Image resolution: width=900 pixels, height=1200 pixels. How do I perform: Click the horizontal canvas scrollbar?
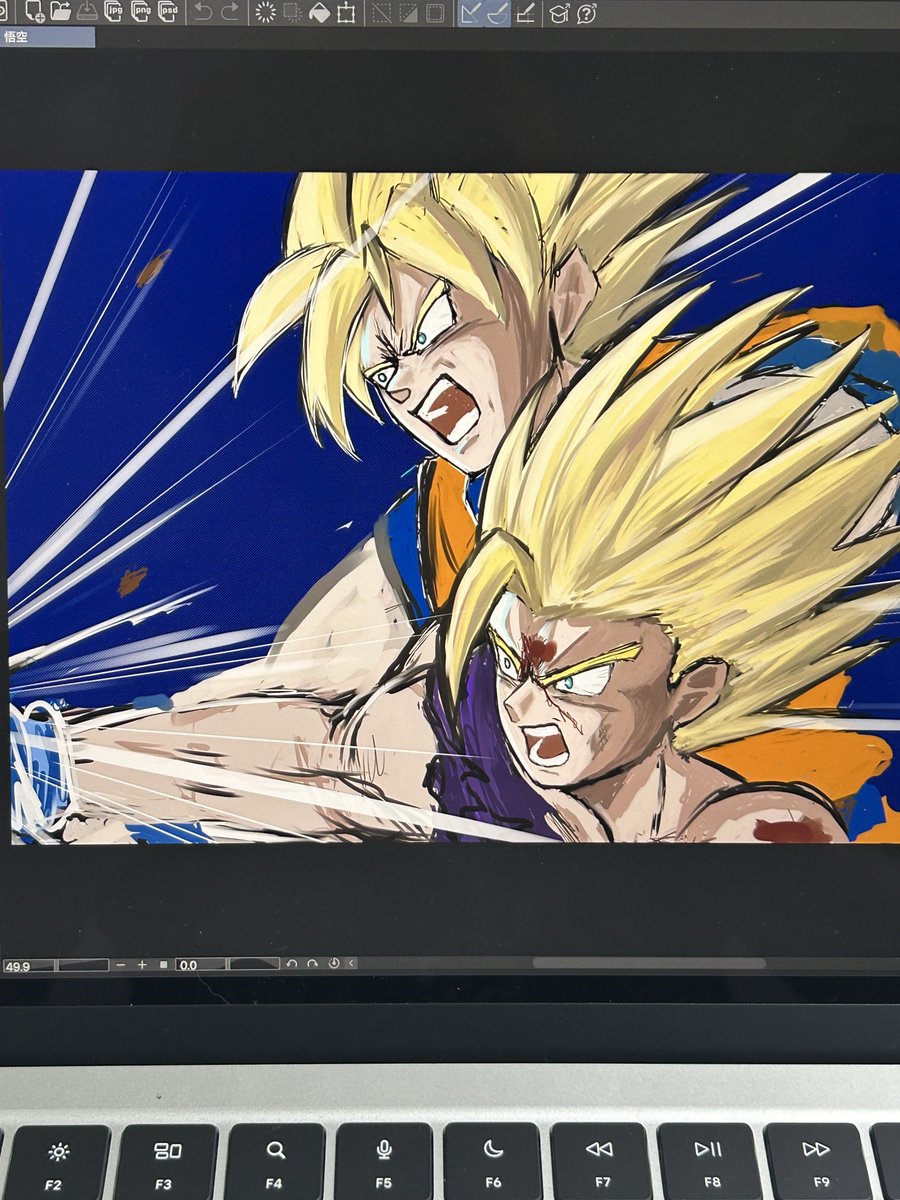tap(649, 964)
